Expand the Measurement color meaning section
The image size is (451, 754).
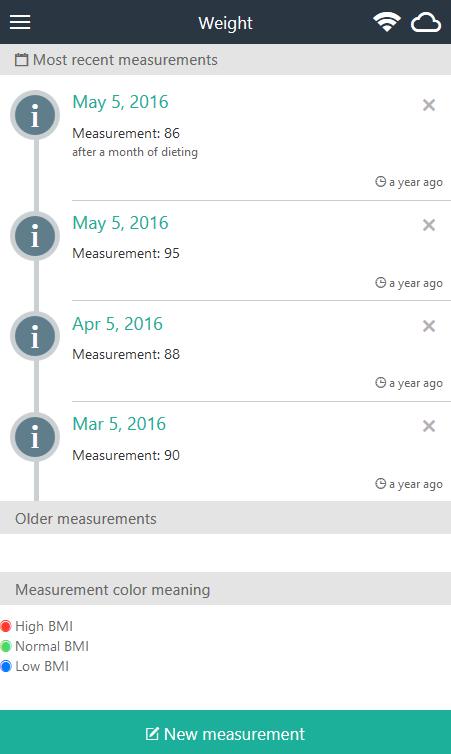[x=226, y=589]
